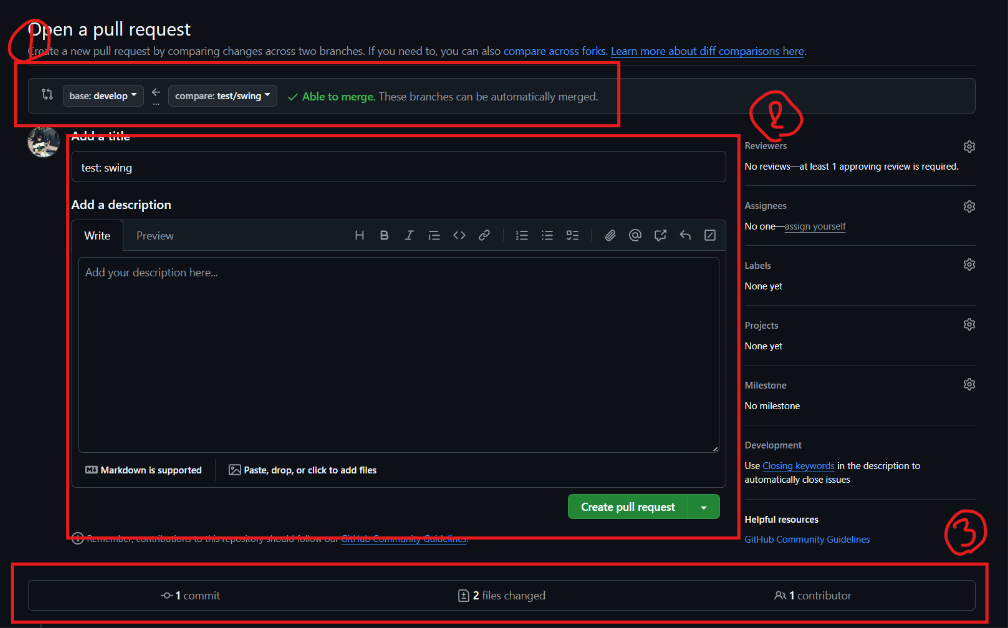Click the Create pull request button
The image size is (1008, 628).
click(x=628, y=507)
